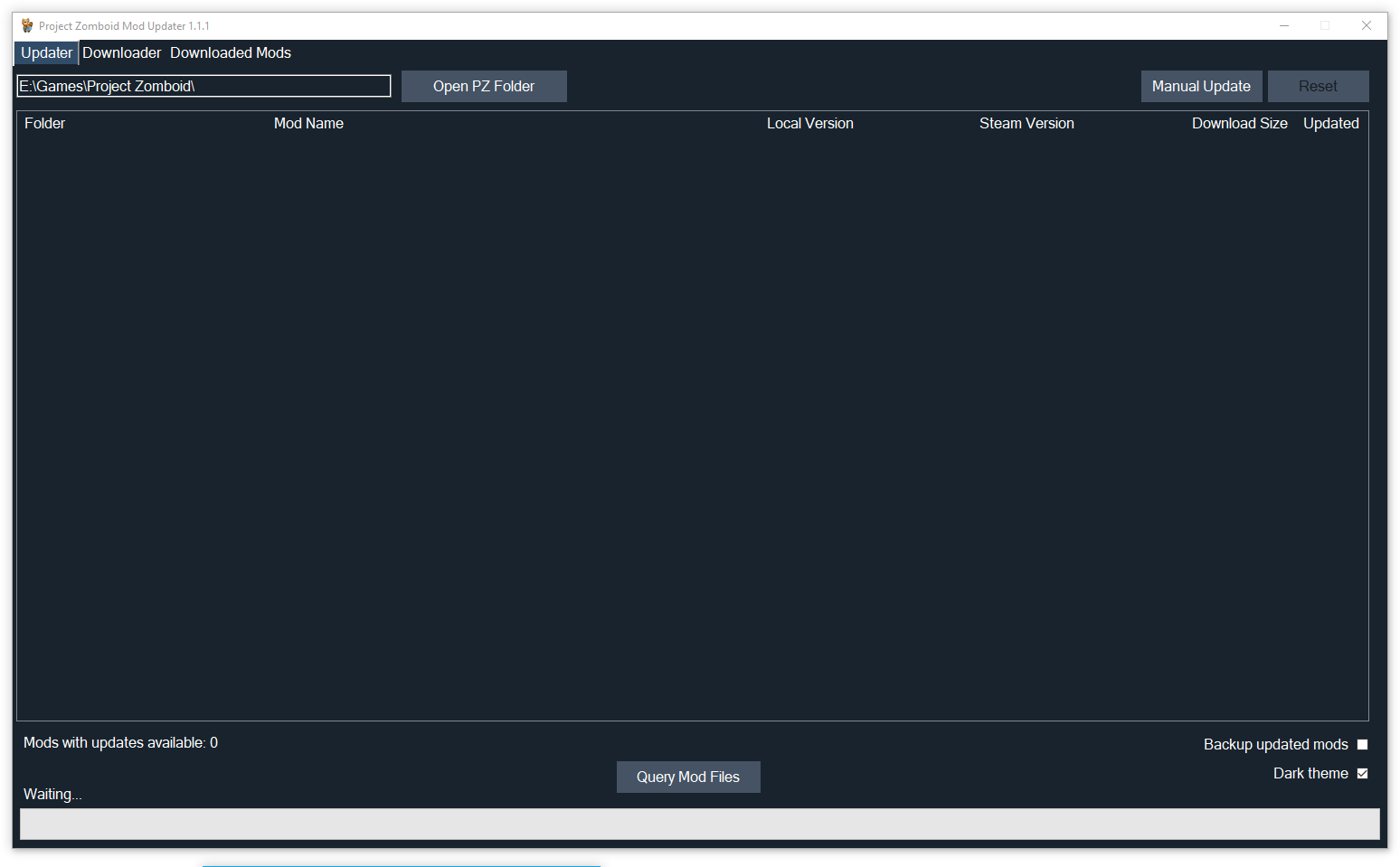Click the Reset button
Image resolution: width=1400 pixels, height=867 pixels.
[x=1318, y=86]
